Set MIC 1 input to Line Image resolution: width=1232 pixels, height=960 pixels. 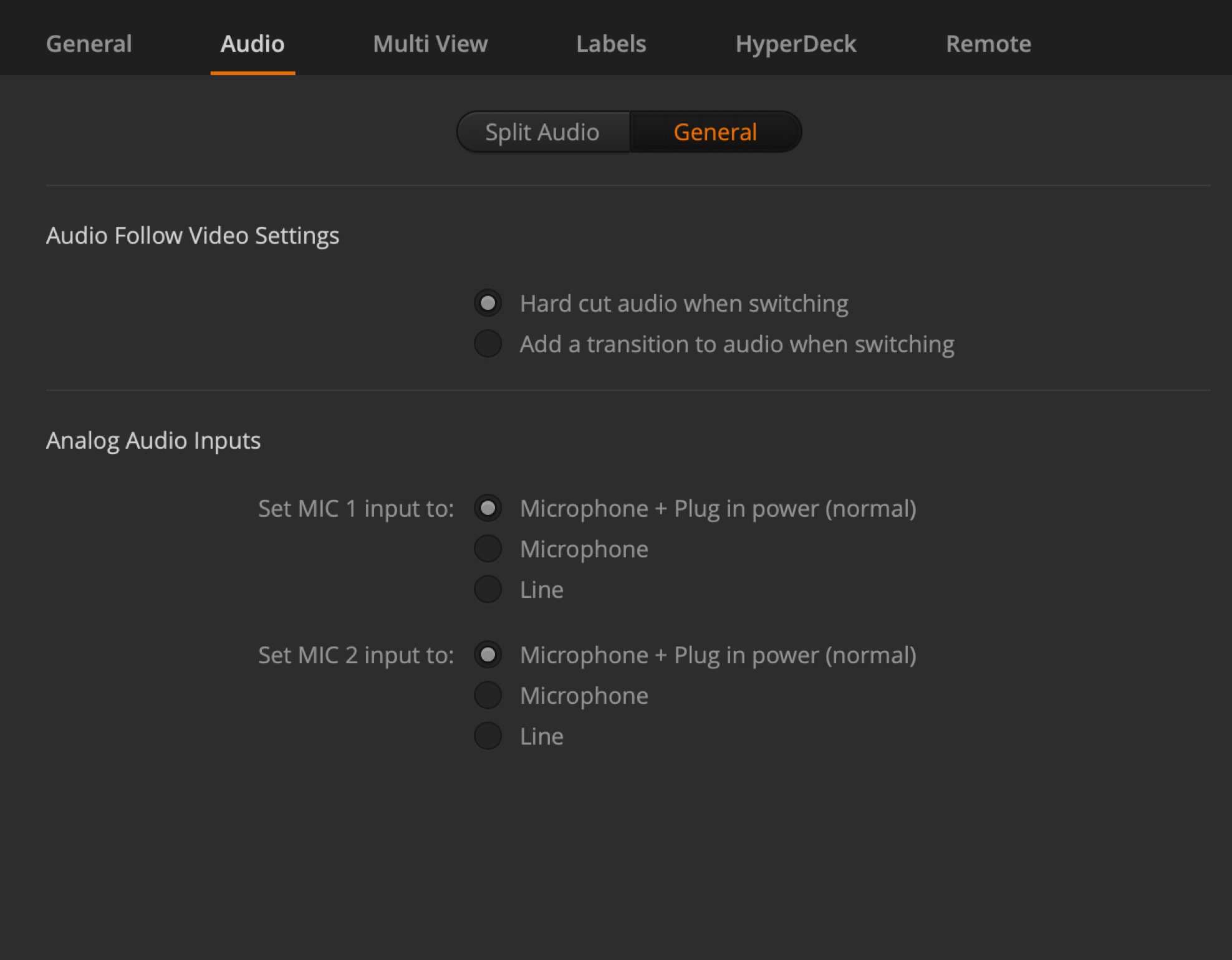click(488, 589)
